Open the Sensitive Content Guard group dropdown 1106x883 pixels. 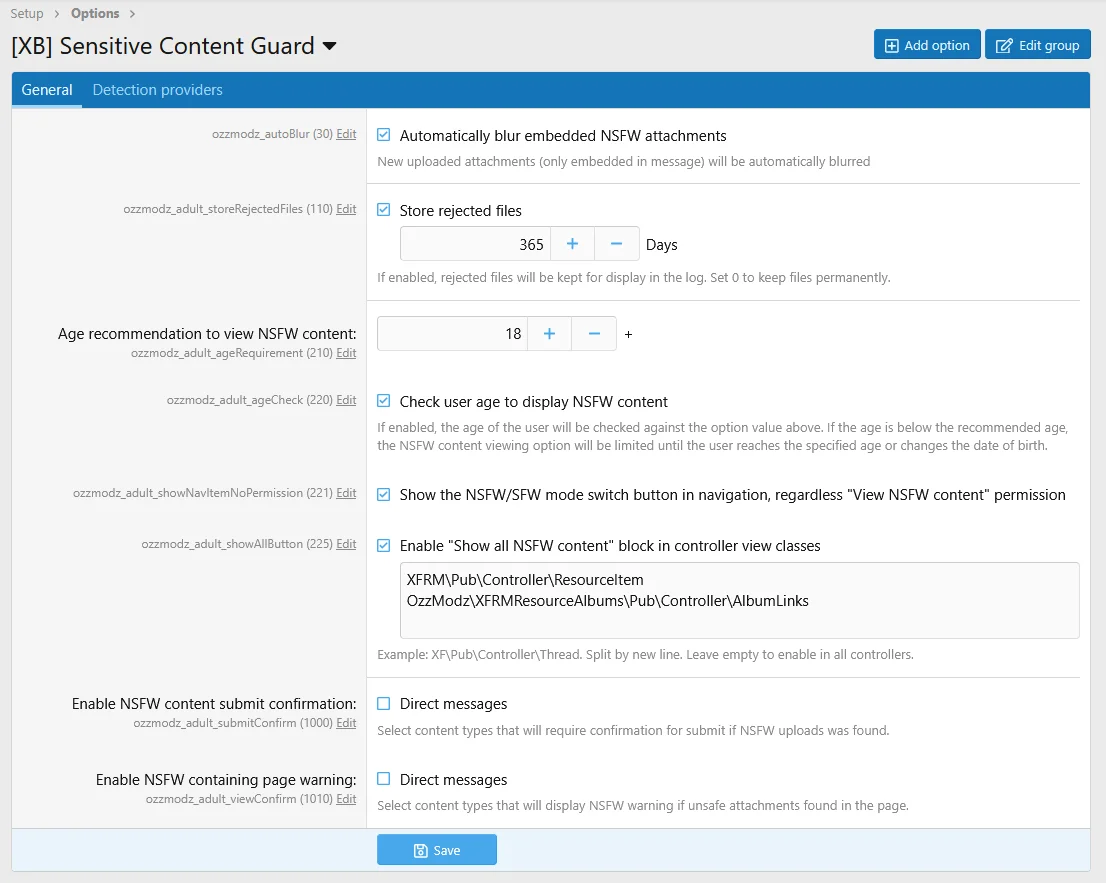329,46
